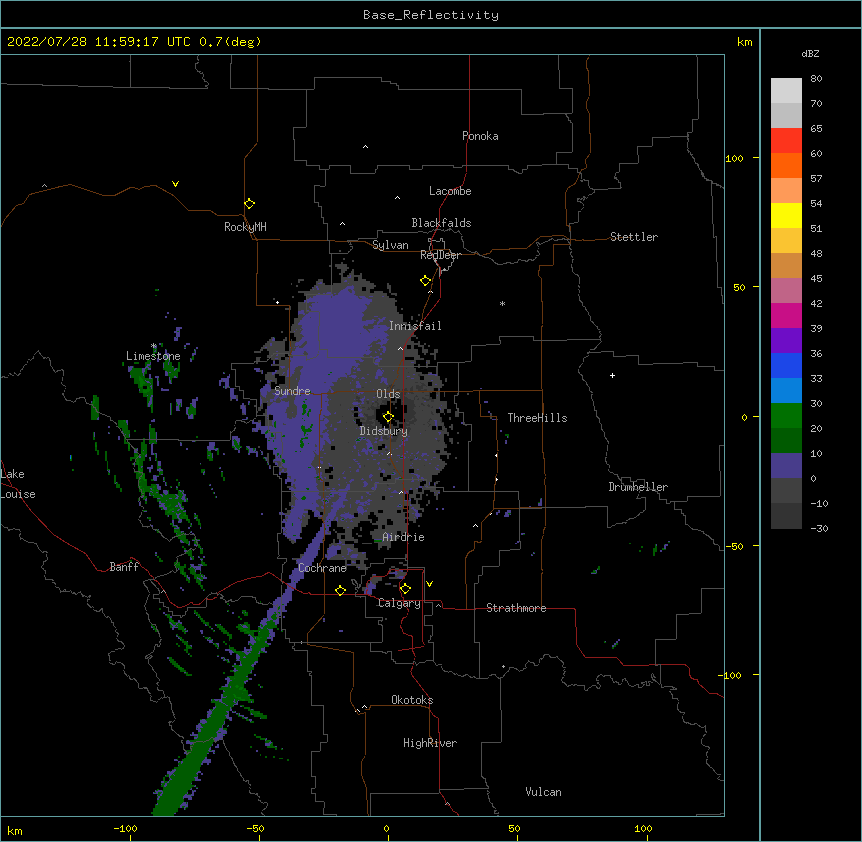Click the Cochrane town label

(x=322, y=568)
